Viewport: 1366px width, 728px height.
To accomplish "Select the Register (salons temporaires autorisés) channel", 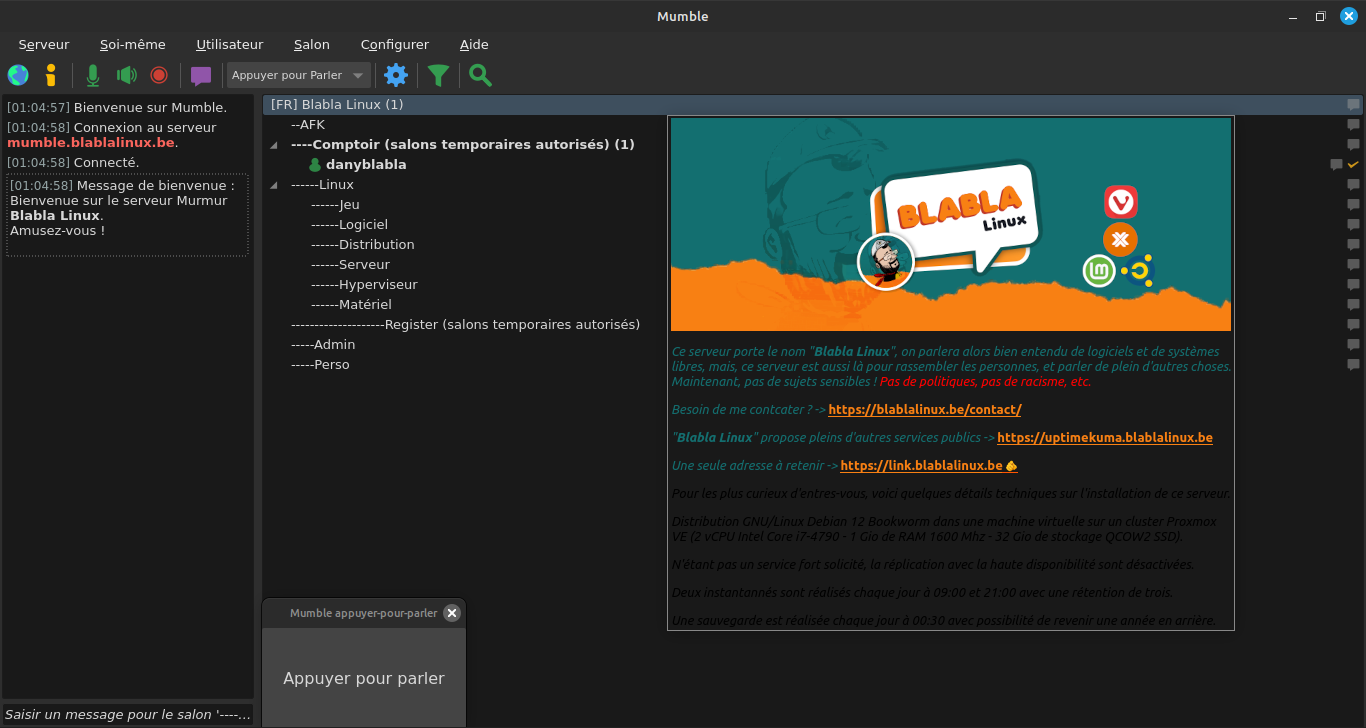I will point(465,324).
